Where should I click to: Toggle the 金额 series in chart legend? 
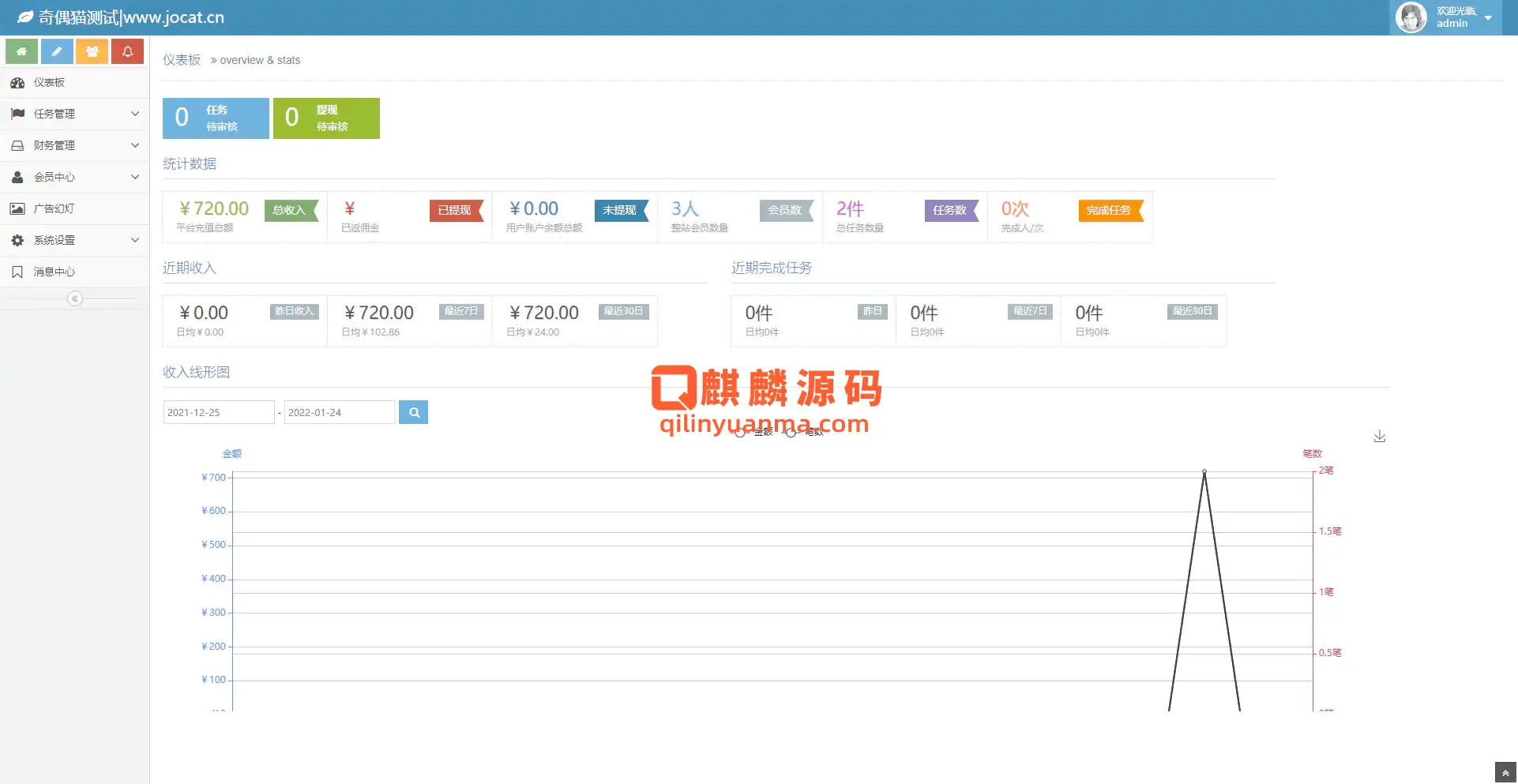point(755,432)
